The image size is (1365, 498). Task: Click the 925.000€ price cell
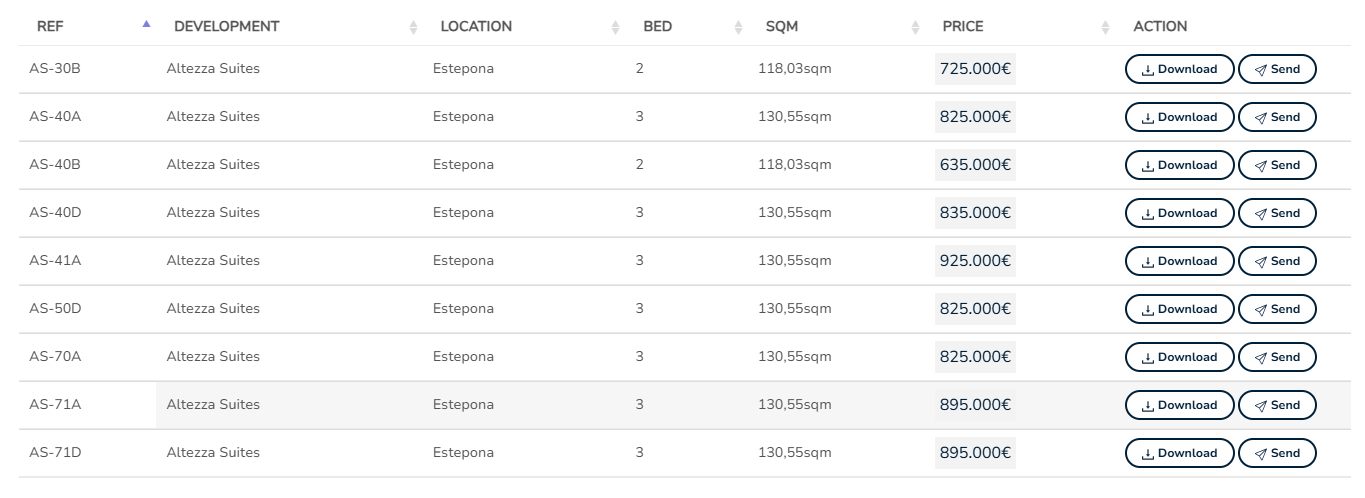975,261
